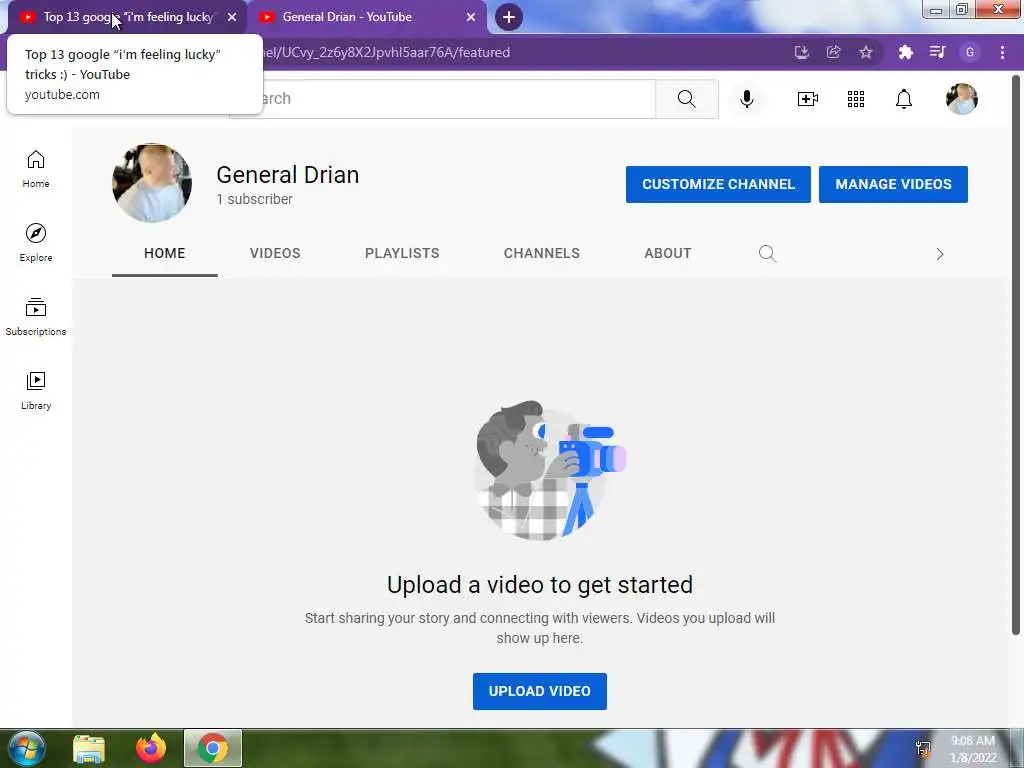
Task: Open the YouTube apps grid icon
Action: (x=856, y=99)
